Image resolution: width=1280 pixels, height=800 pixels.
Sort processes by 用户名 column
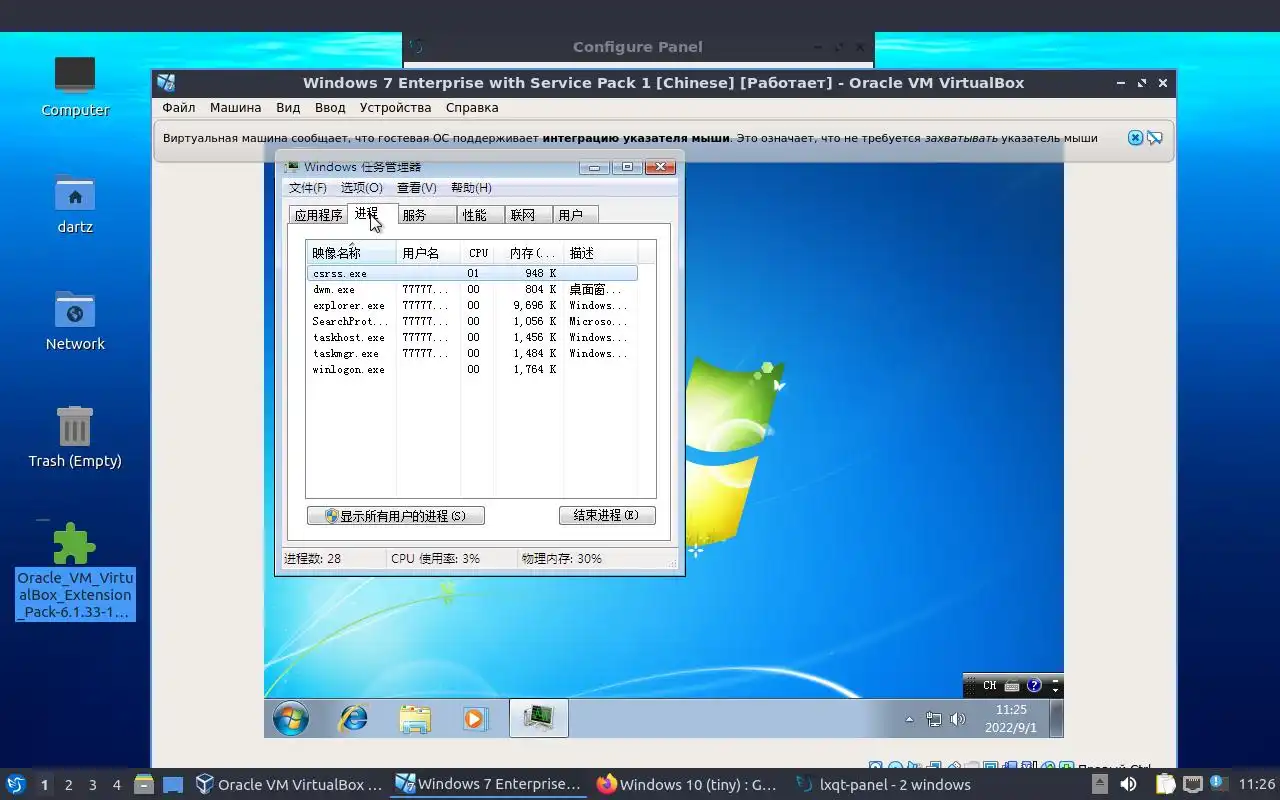pos(428,253)
